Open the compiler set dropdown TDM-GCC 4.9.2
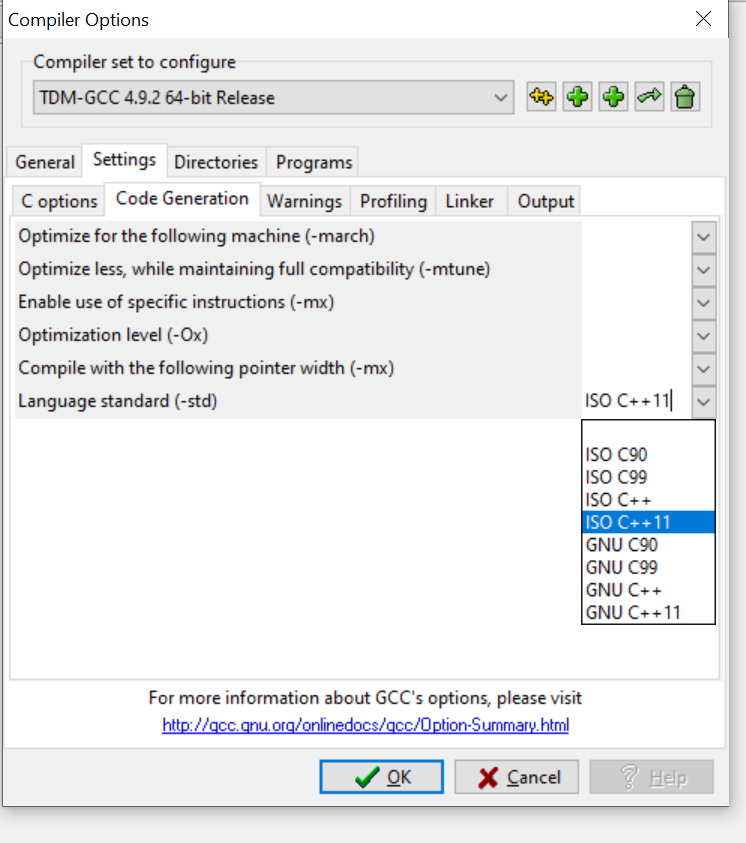 (x=273, y=97)
